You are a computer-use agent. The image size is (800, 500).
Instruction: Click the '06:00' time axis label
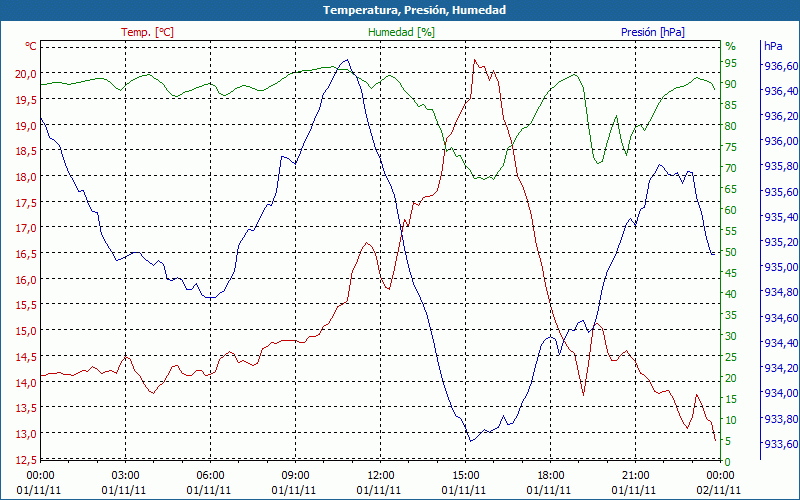210,476
